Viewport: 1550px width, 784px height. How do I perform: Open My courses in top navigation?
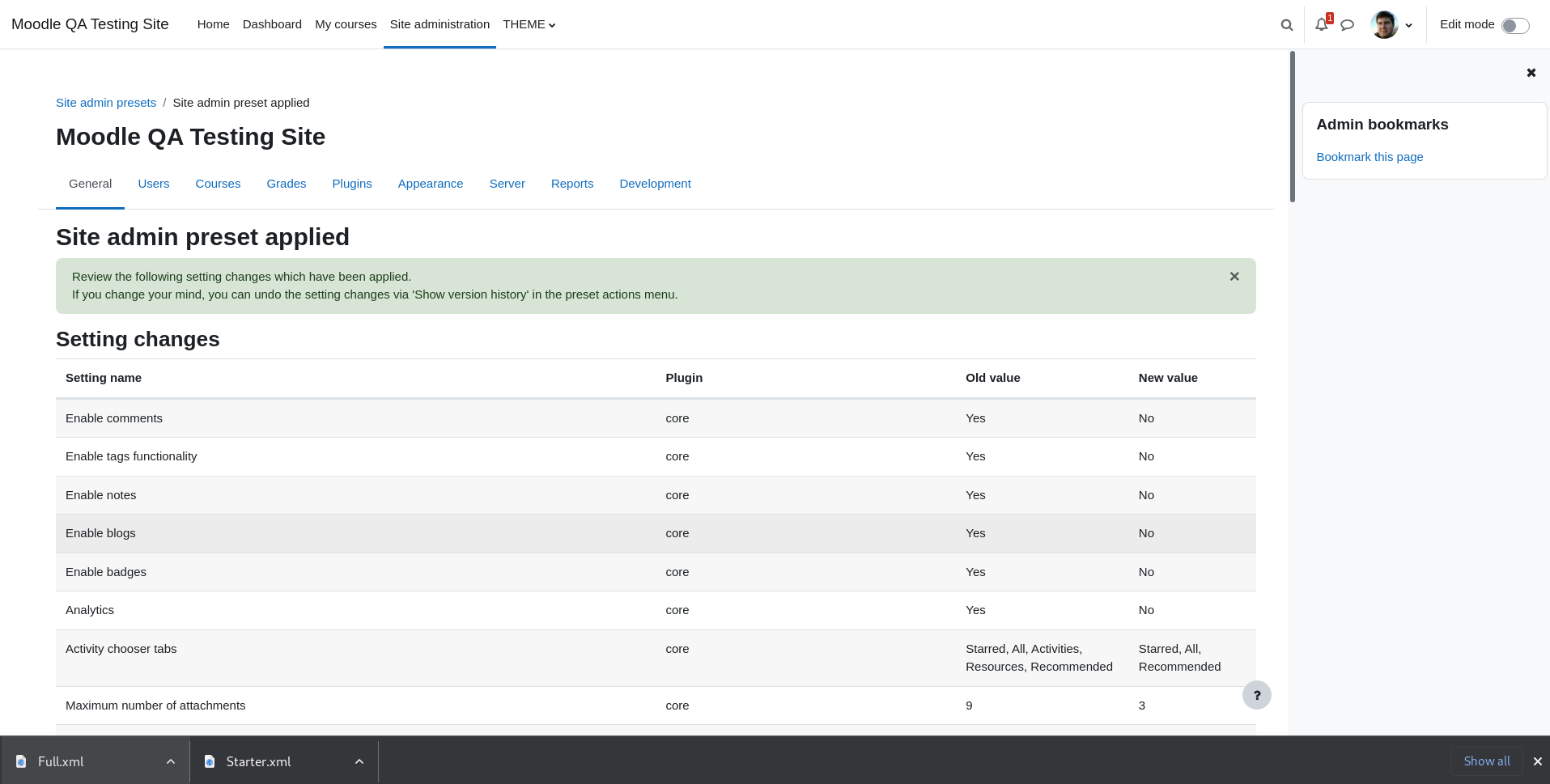coord(346,24)
